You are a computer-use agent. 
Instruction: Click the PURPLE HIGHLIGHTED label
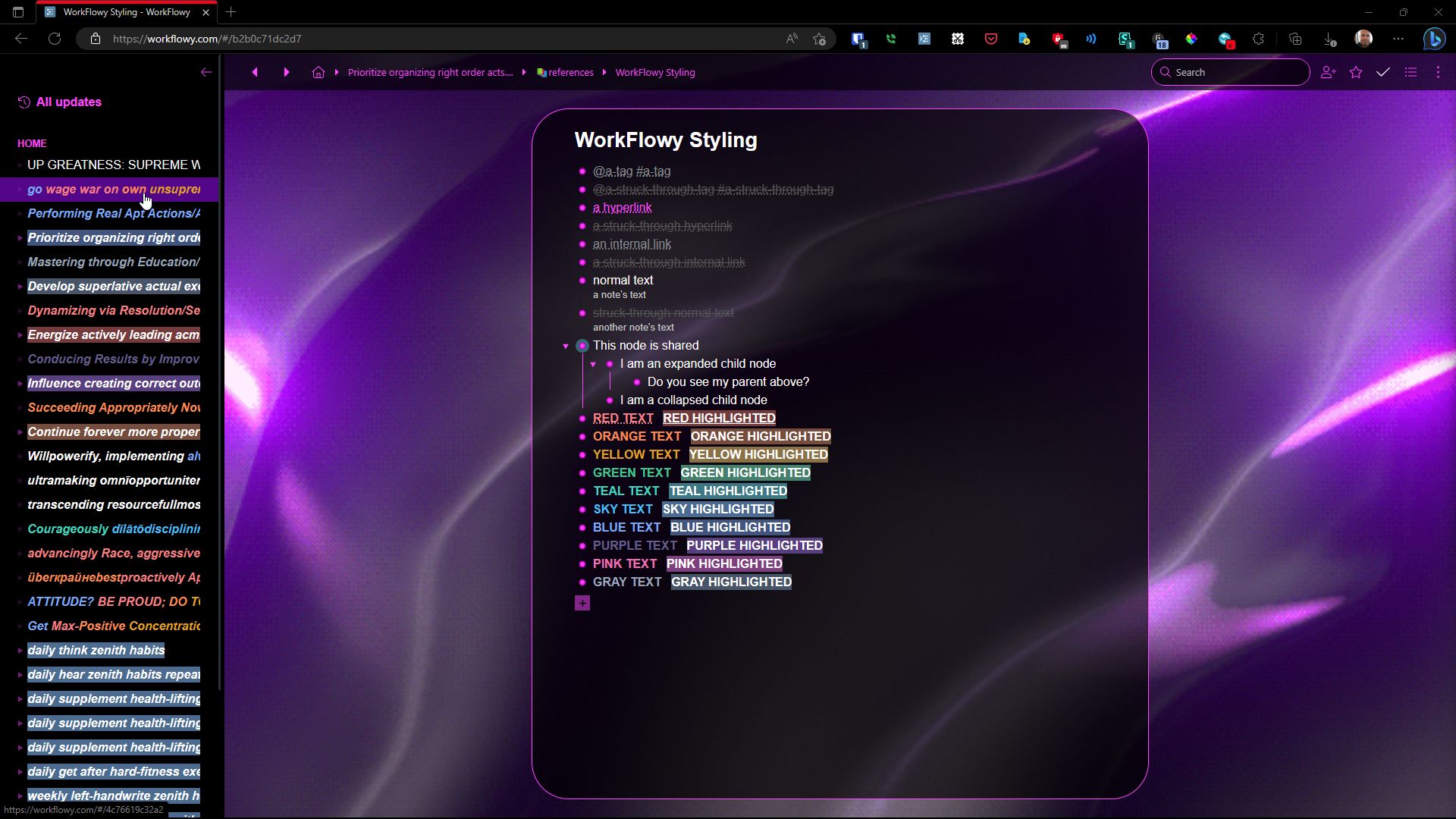[x=755, y=545]
